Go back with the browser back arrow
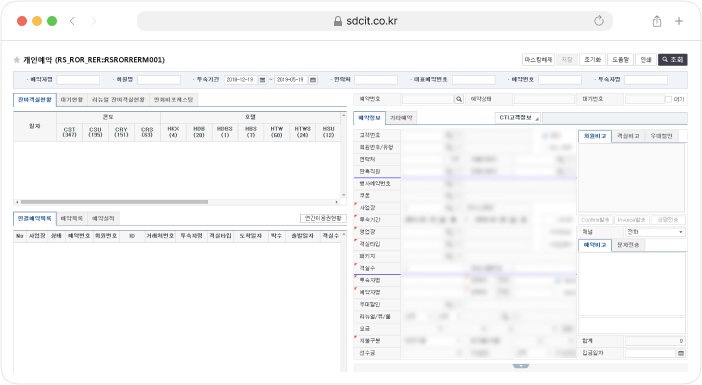The height and width of the screenshot is (385, 702). pyautogui.click(x=72, y=21)
